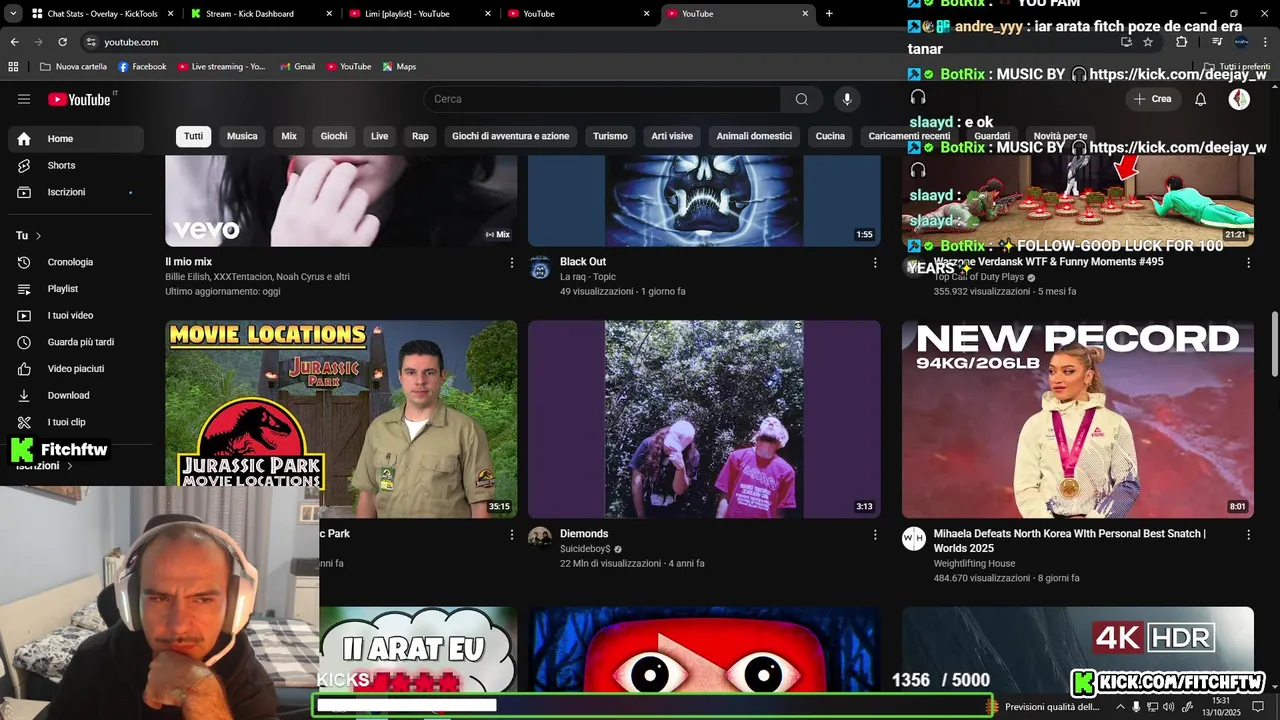Activate voice search microphone
The width and height of the screenshot is (1280, 720).
pyautogui.click(x=847, y=99)
